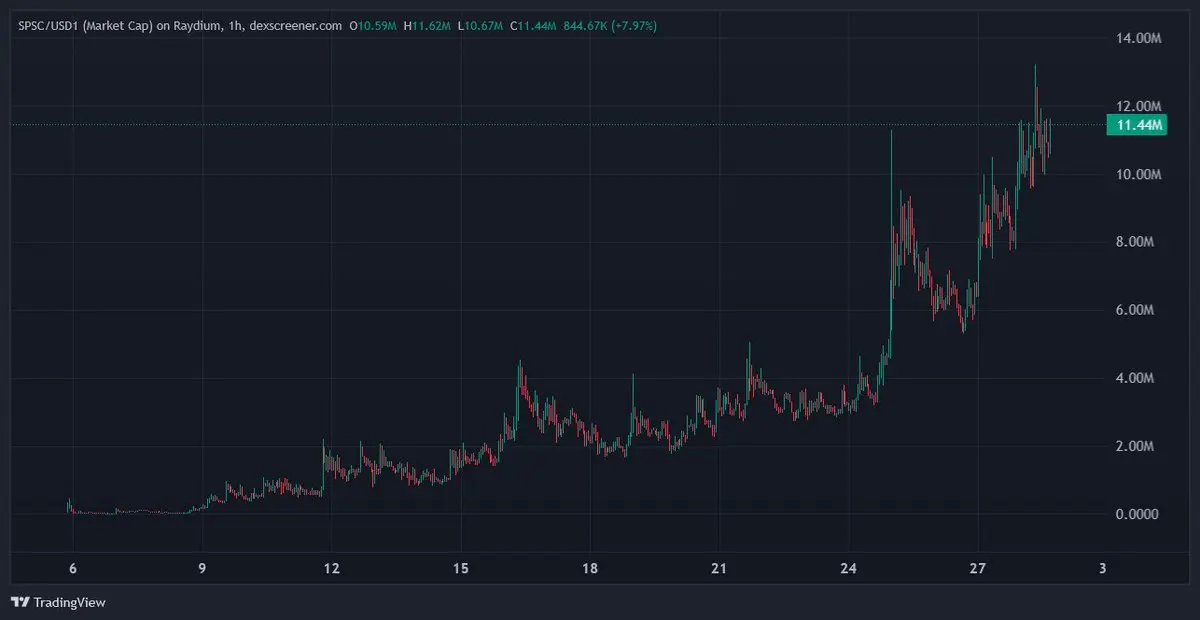The width and height of the screenshot is (1200, 620).
Task: Open the TradingView logo link
Action: point(58,602)
